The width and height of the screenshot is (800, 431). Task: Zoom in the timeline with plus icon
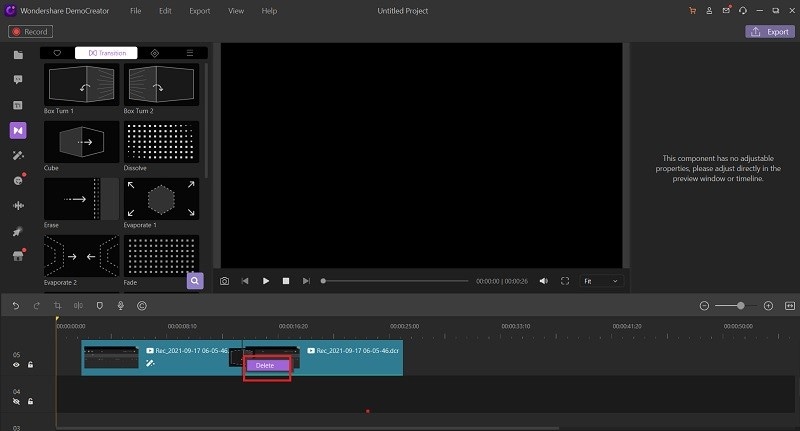(x=768, y=306)
